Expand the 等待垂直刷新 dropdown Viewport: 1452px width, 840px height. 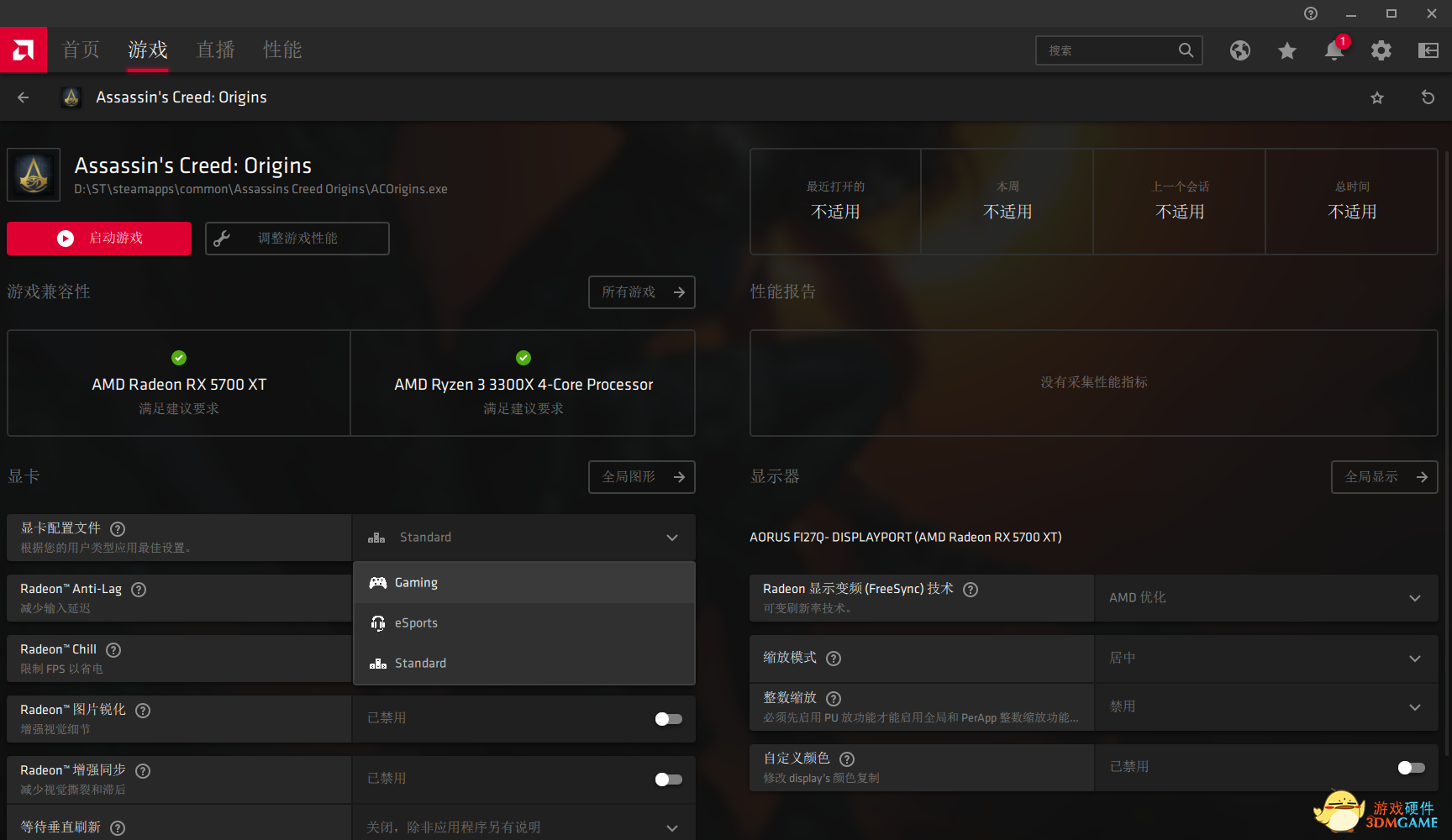pyautogui.click(x=523, y=827)
